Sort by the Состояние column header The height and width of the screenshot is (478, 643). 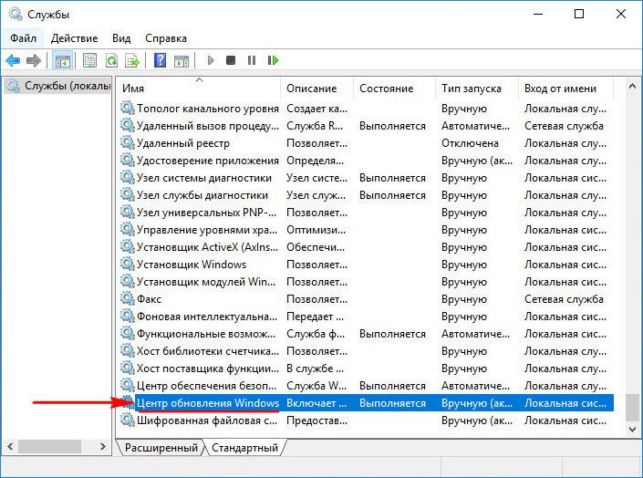pos(394,88)
